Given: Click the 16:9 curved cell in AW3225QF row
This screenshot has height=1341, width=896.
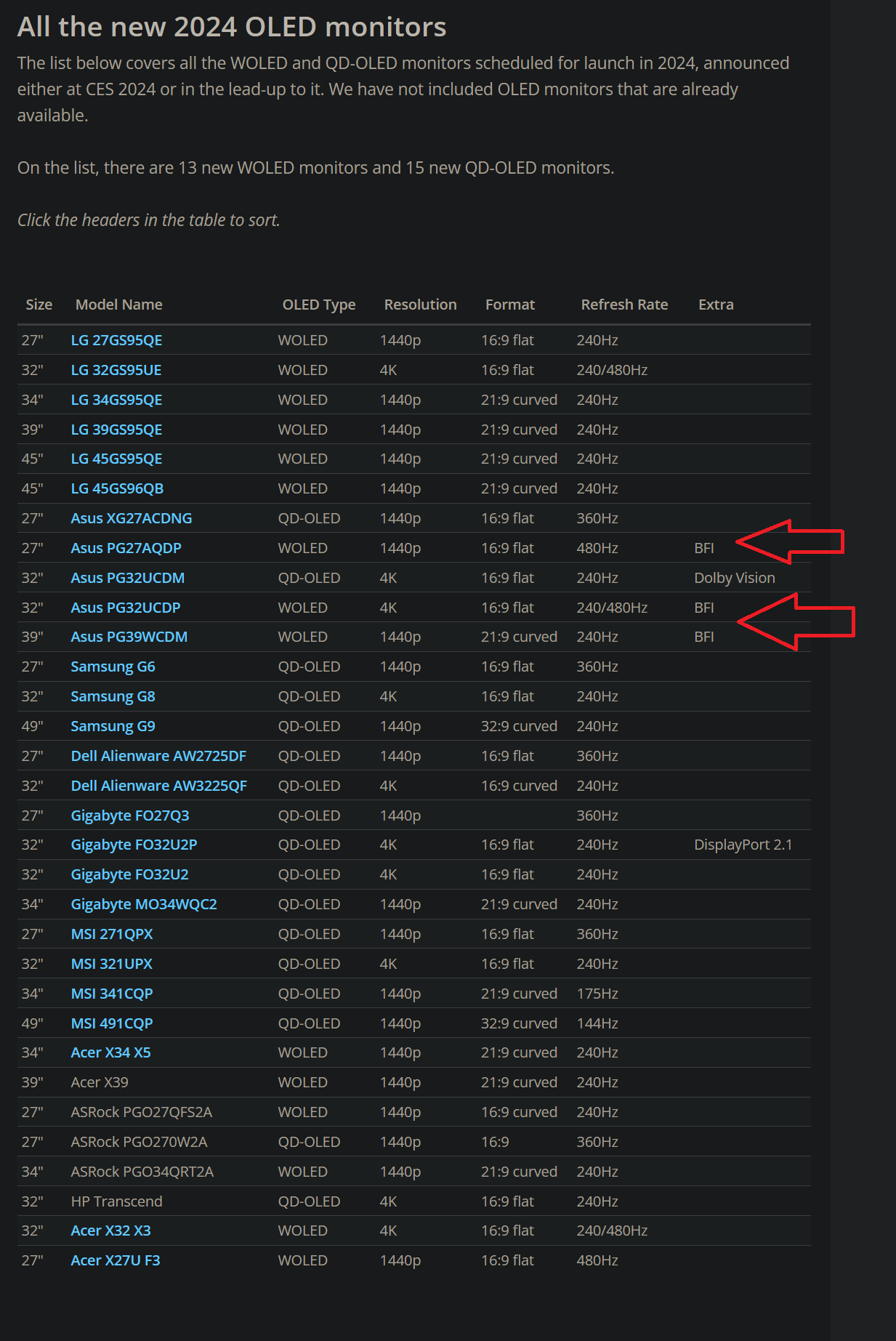Looking at the screenshot, I should pyautogui.click(x=519, y=786).
